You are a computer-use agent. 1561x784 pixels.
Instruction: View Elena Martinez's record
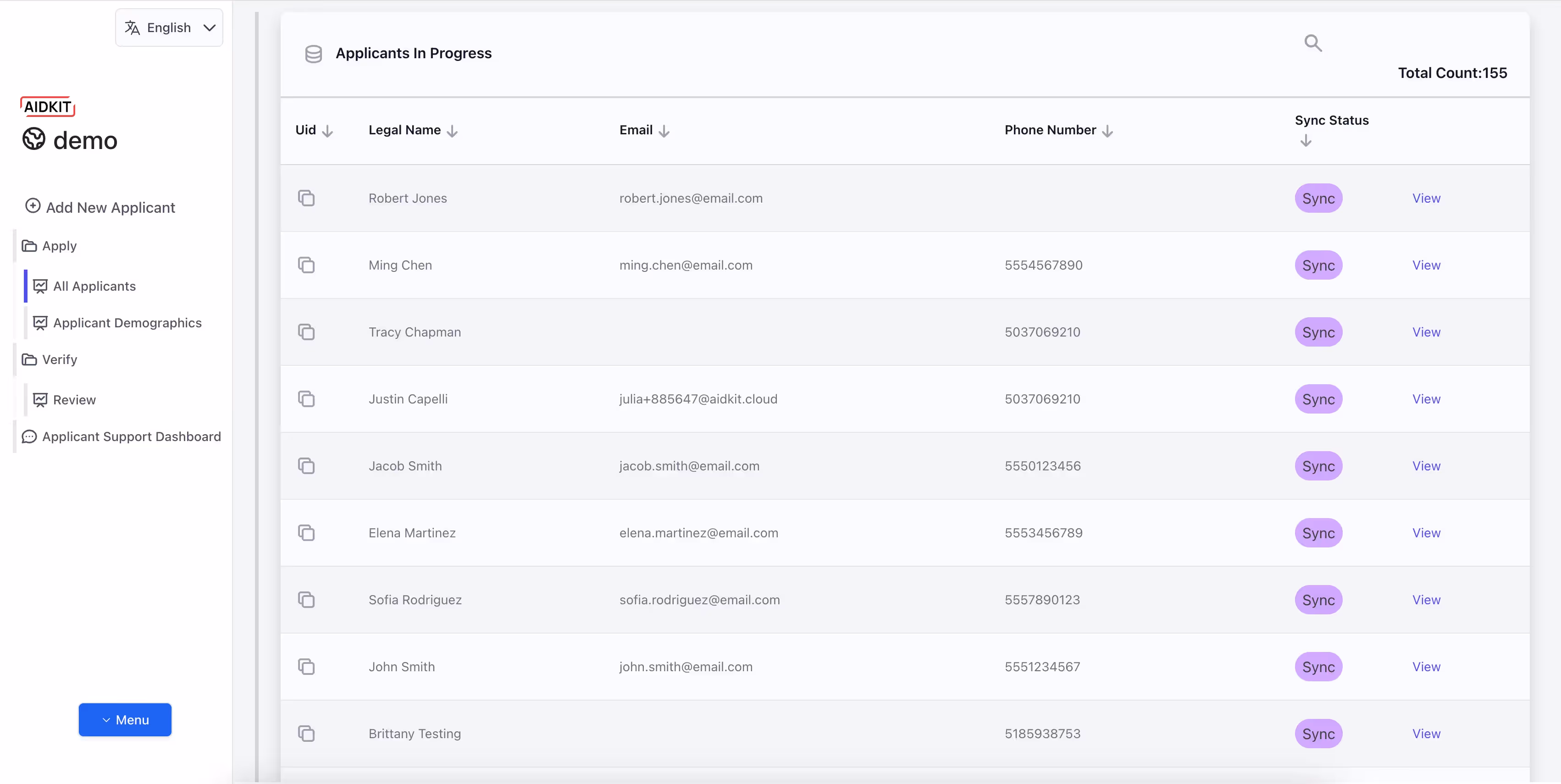1427,533
